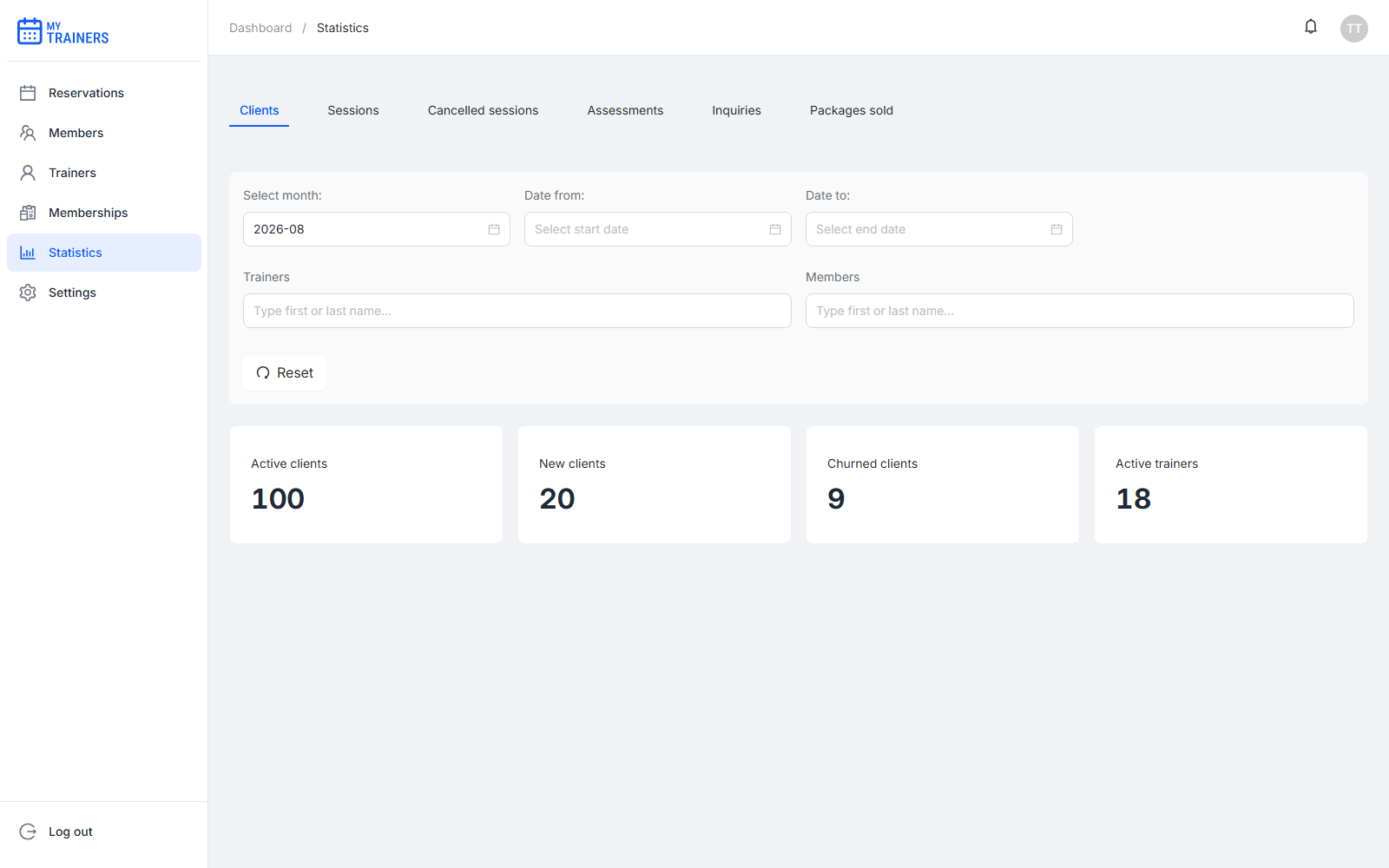Click the Settings gear icon
Image resolution: width=1389 pixels, height=868 pixels.
pyautogui.click(x=28, y=293)
